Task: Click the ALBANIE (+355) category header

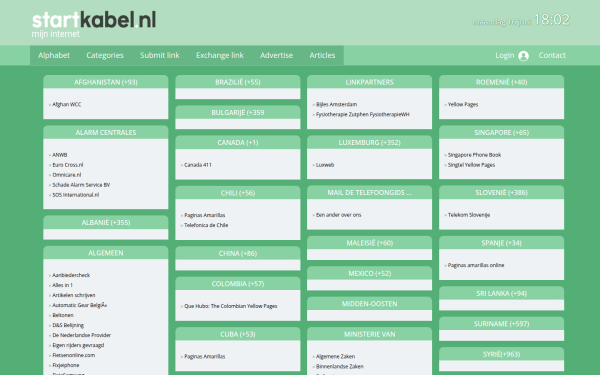Action: pos(106,222)
